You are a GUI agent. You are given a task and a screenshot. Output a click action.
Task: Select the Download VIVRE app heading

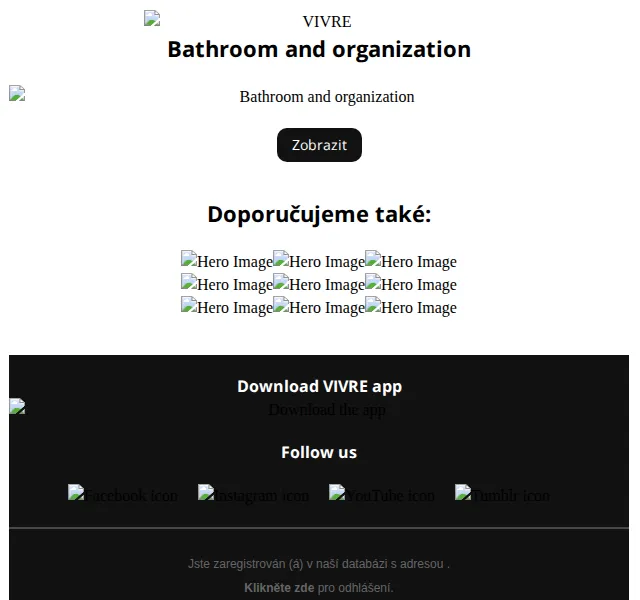[319, 386]
